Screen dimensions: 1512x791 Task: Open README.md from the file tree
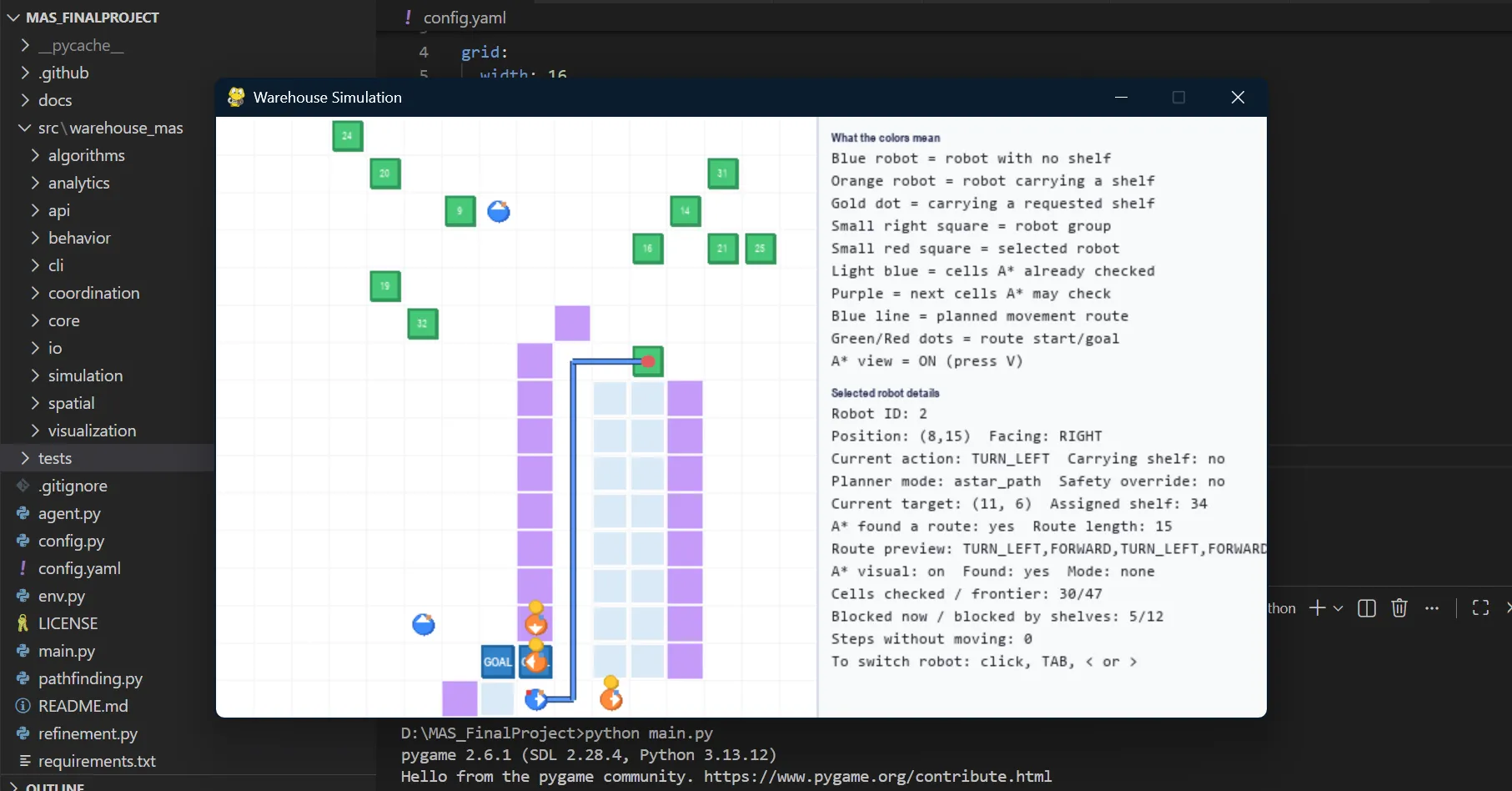point(83,706)
